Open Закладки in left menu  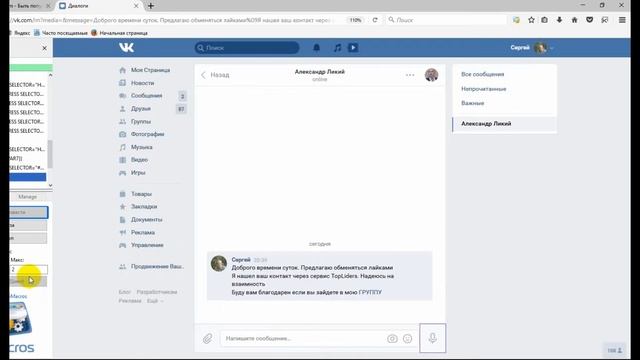coord(145,207)
